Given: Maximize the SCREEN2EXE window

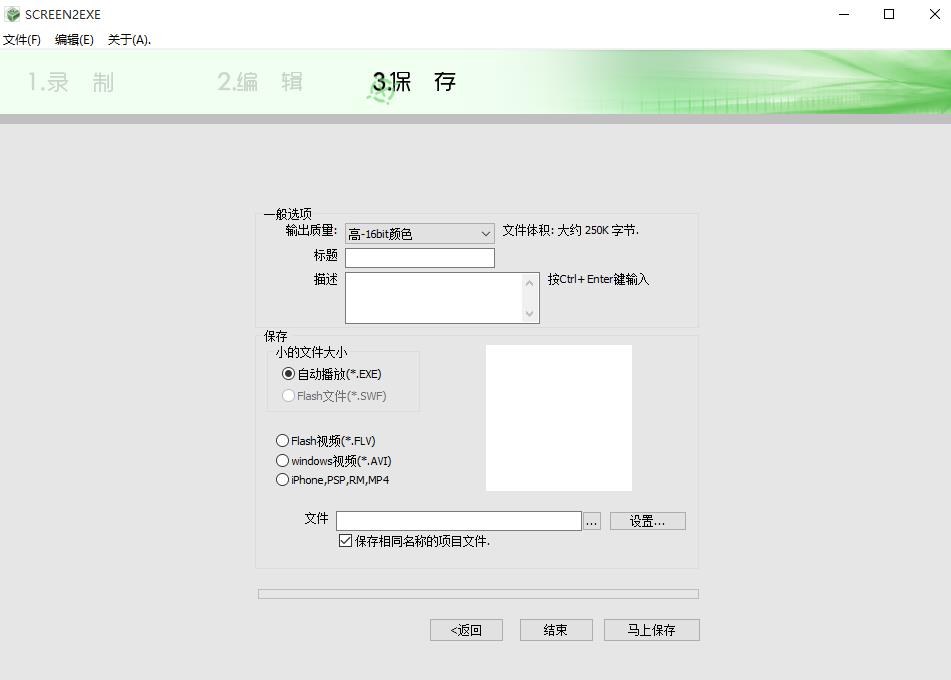Looking at the screenshot, I should pos(889,14).
